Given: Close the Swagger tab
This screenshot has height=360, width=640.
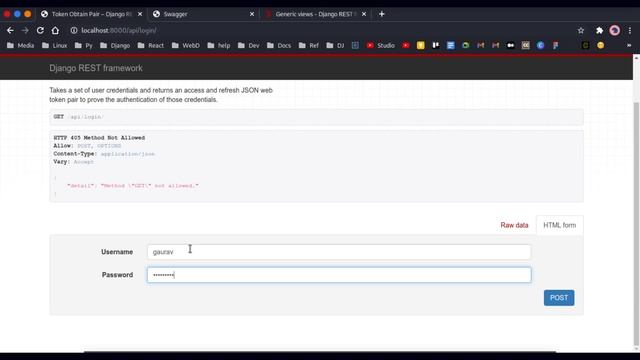Looking at the screenshot, I should coord(252,14).
